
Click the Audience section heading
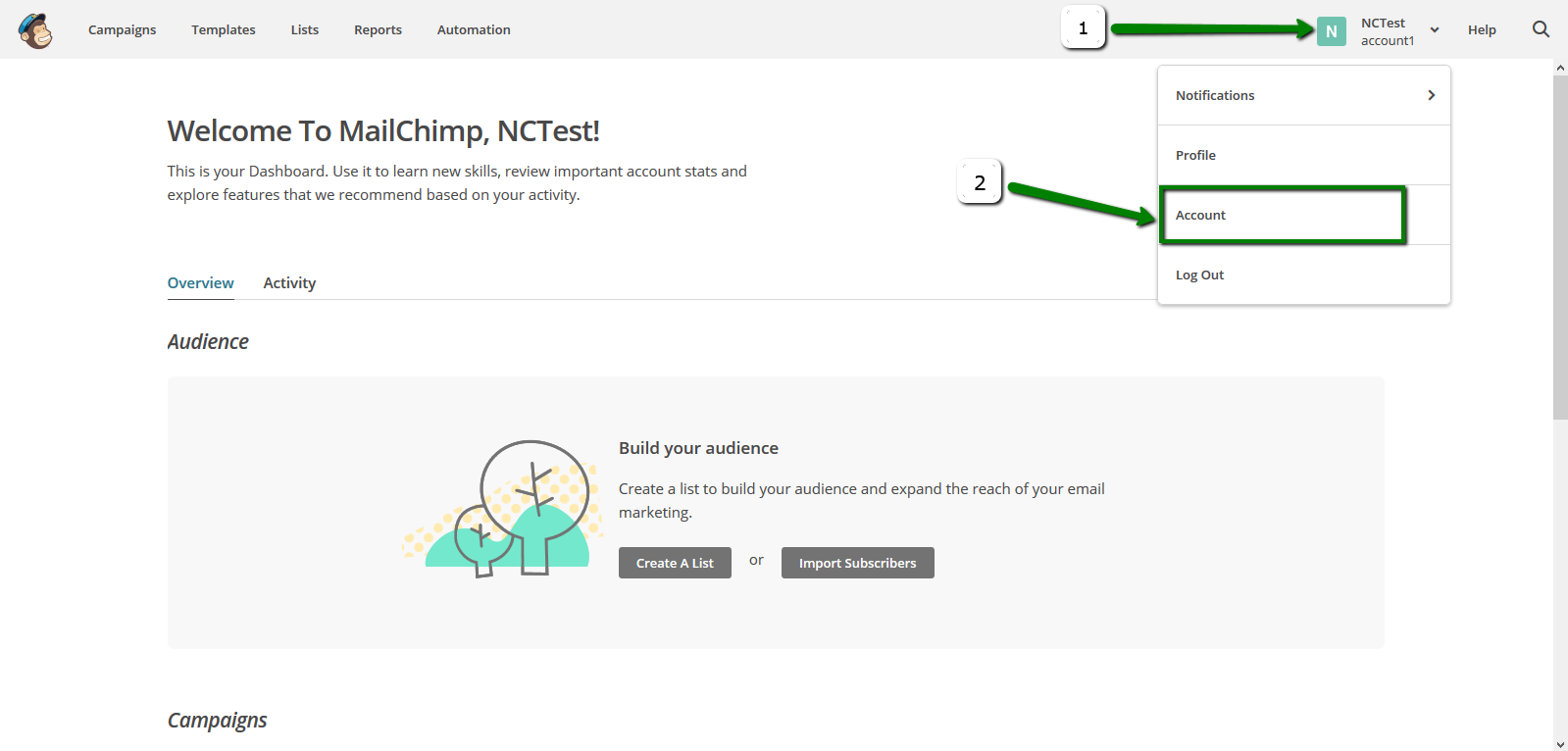tap(208, 342)
